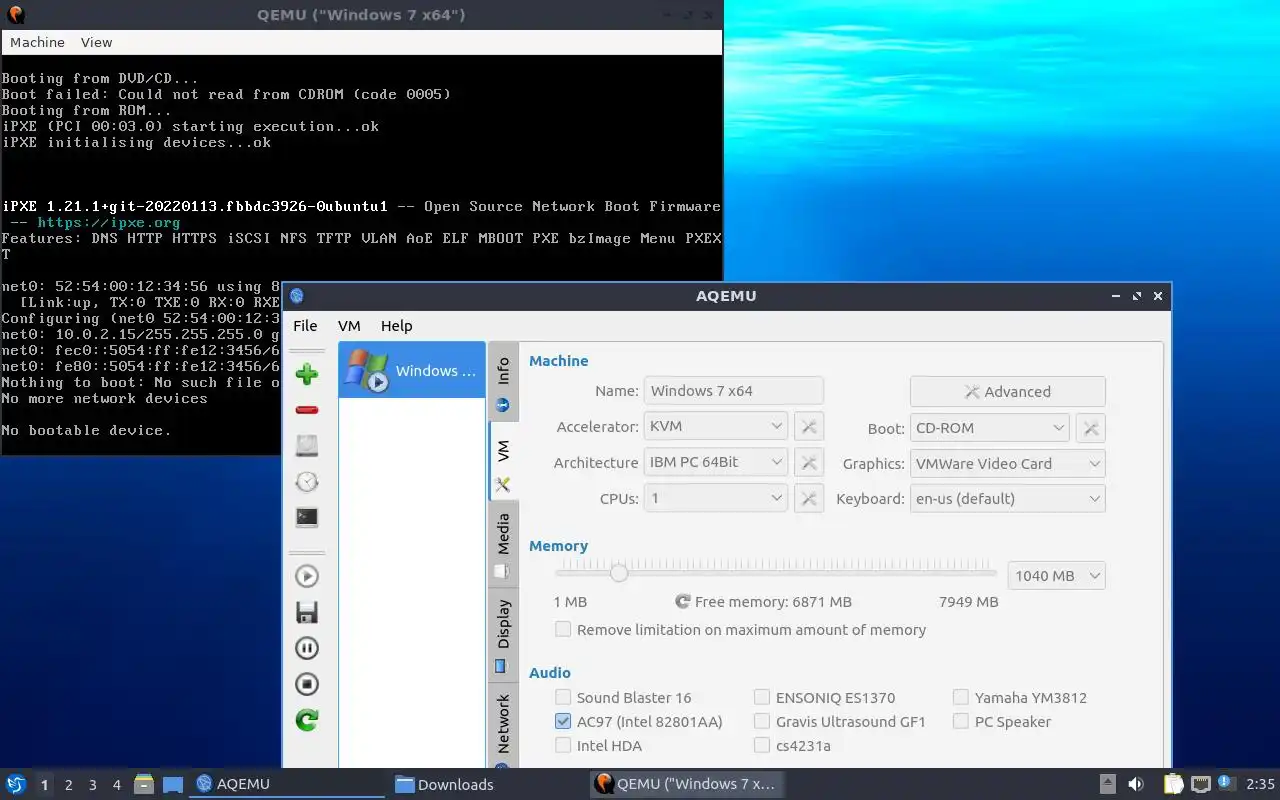
Task: Open the File menu in AQEMU
Action: click(x=305, y=326)
